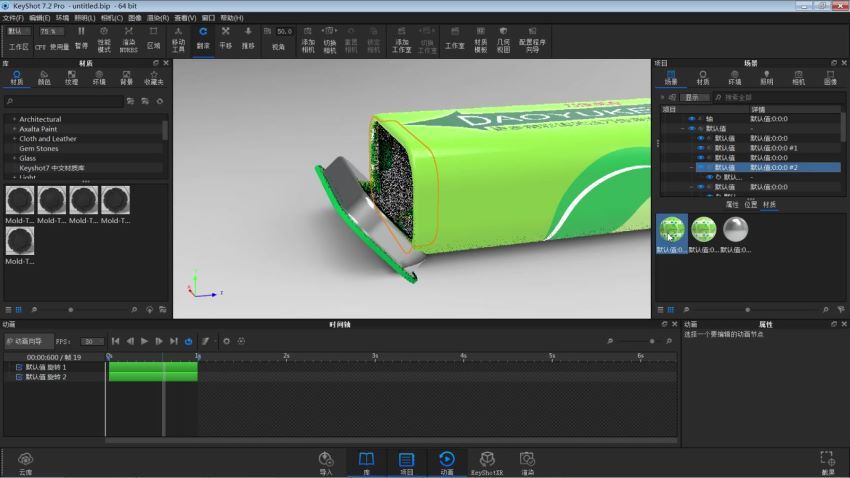
Task: Jump to animation end frame
Action: pos(173,341)
